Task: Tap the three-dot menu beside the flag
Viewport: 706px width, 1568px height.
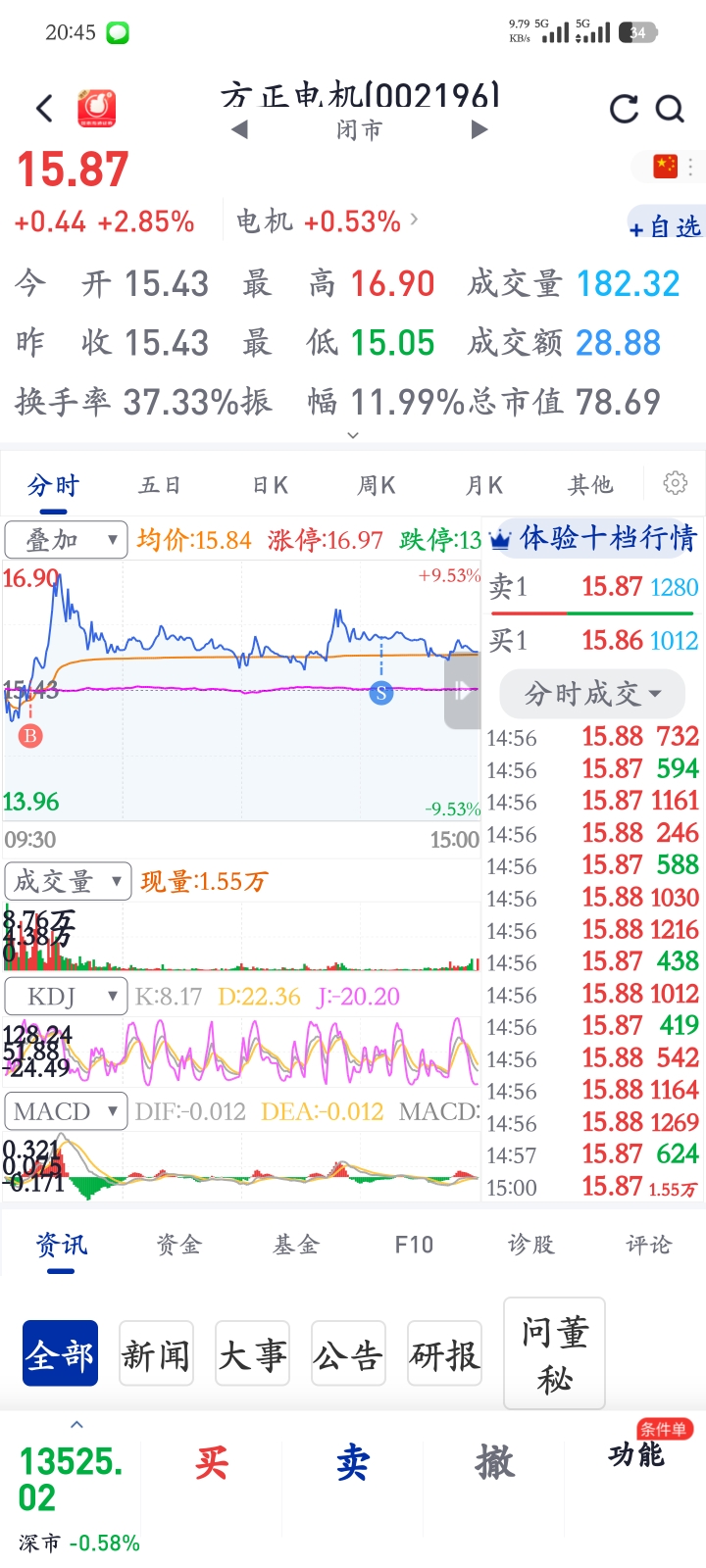Action: click(691, 167)
